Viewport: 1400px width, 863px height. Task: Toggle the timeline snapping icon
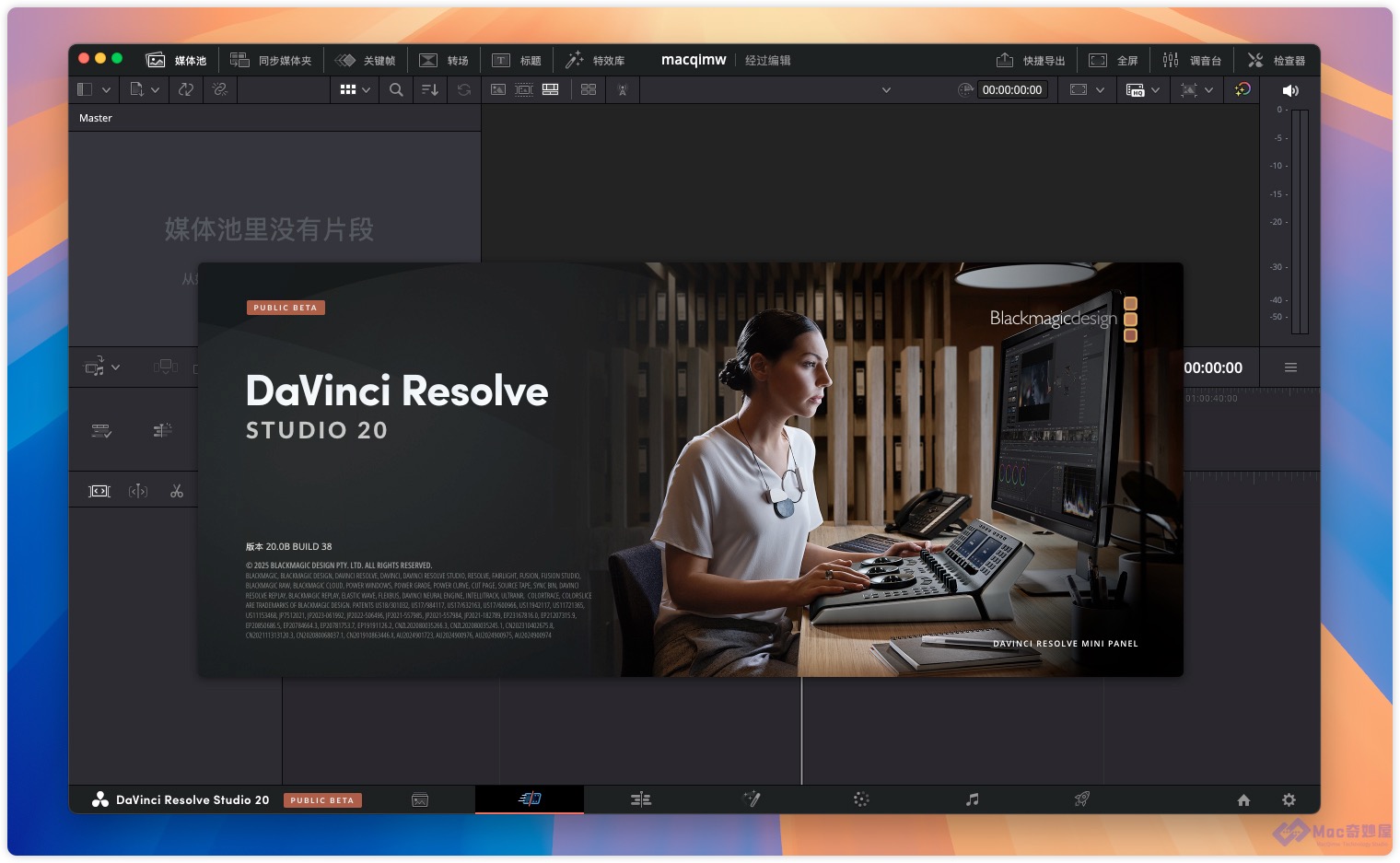pyautogui.click(x=163, y=430)
